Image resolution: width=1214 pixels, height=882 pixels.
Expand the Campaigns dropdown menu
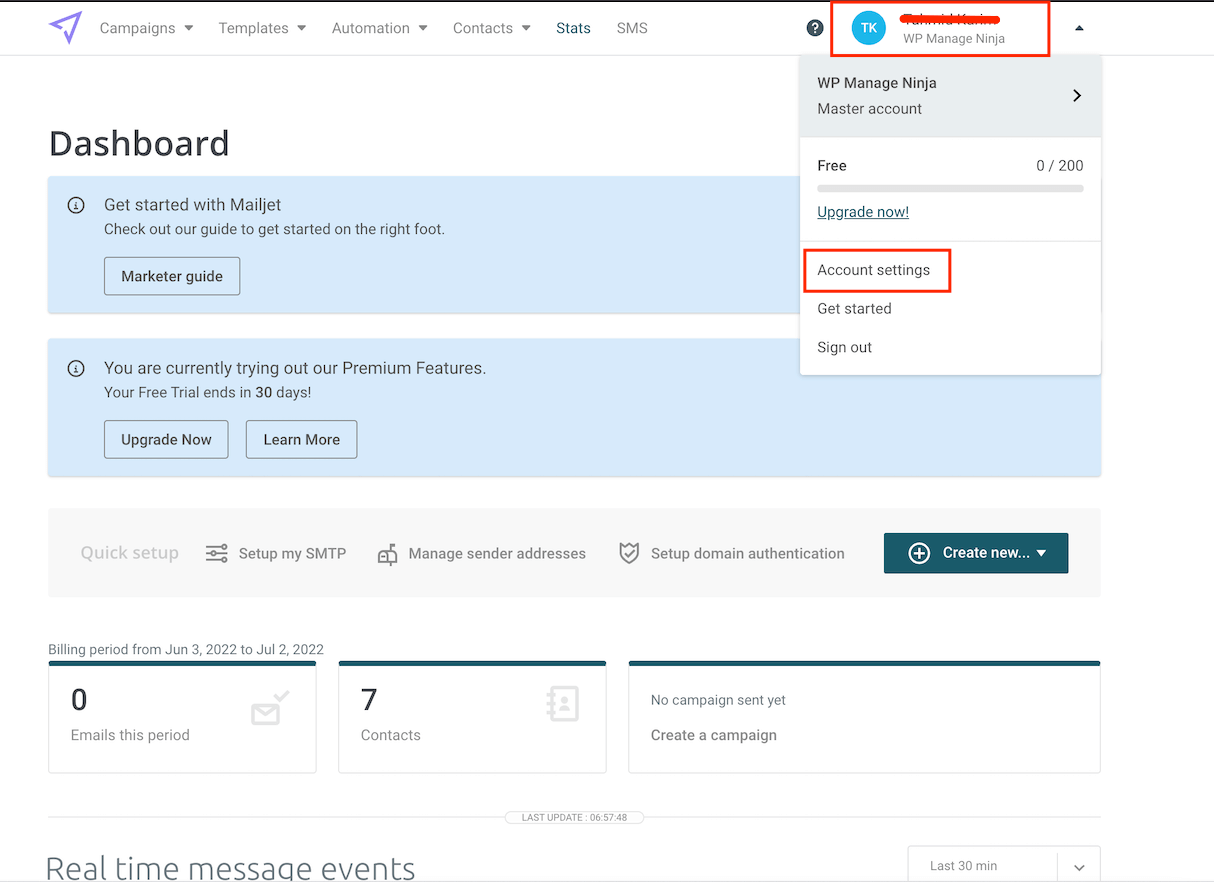(x=146, y=28)
